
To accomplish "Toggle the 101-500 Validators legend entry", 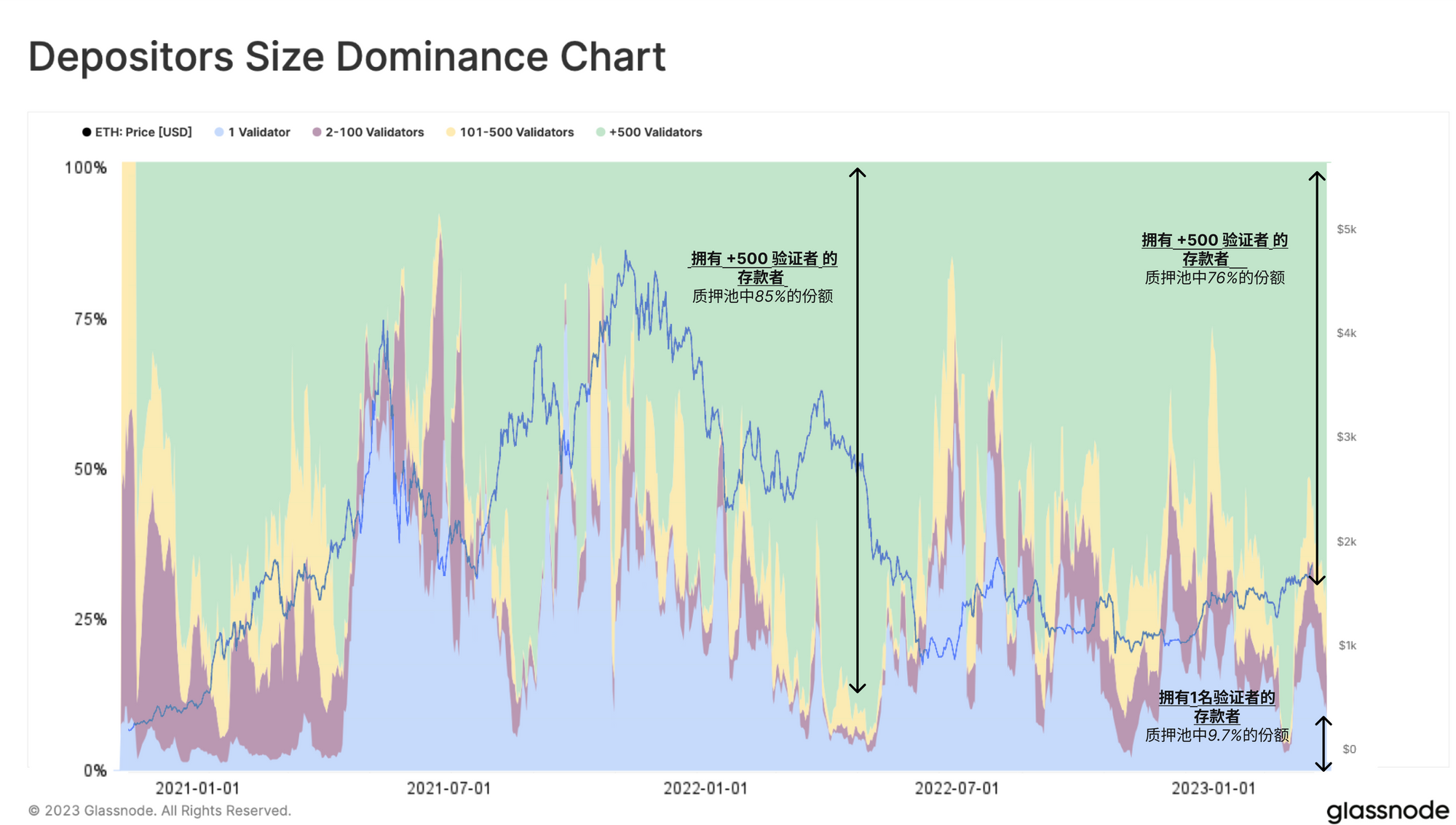I will click(x=516, y=132).
